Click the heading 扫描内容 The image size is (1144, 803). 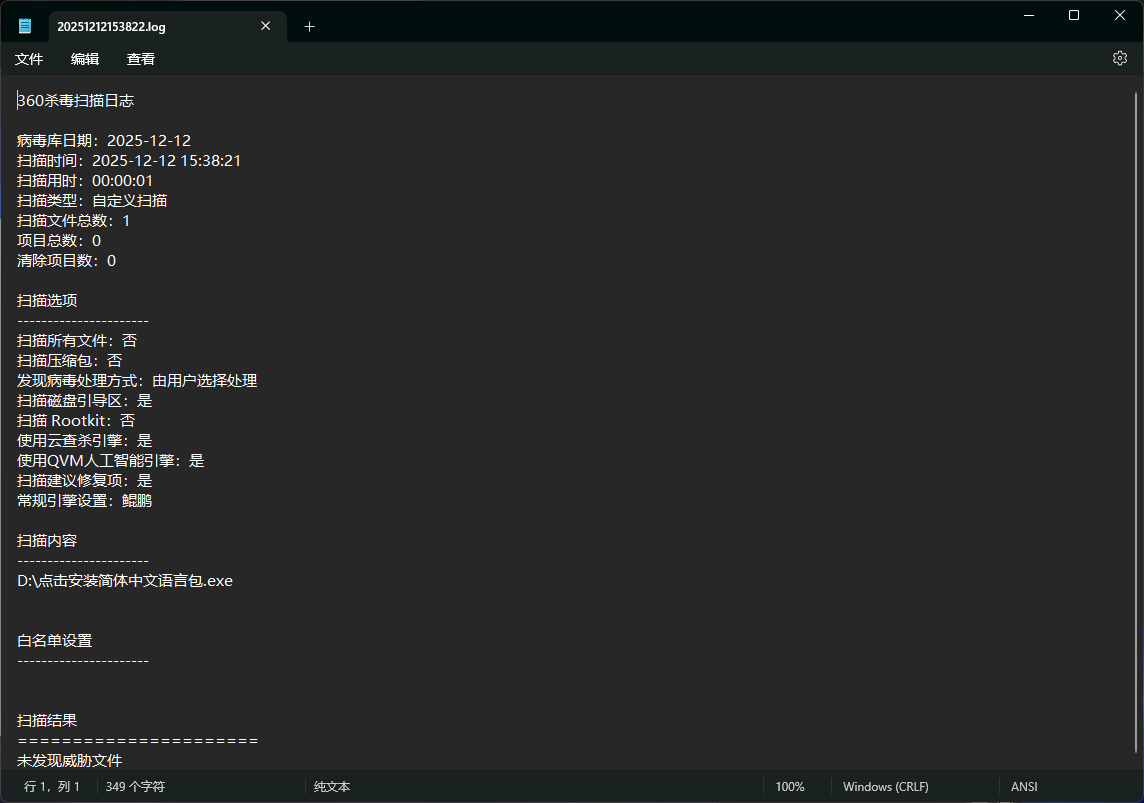point(47,540)
